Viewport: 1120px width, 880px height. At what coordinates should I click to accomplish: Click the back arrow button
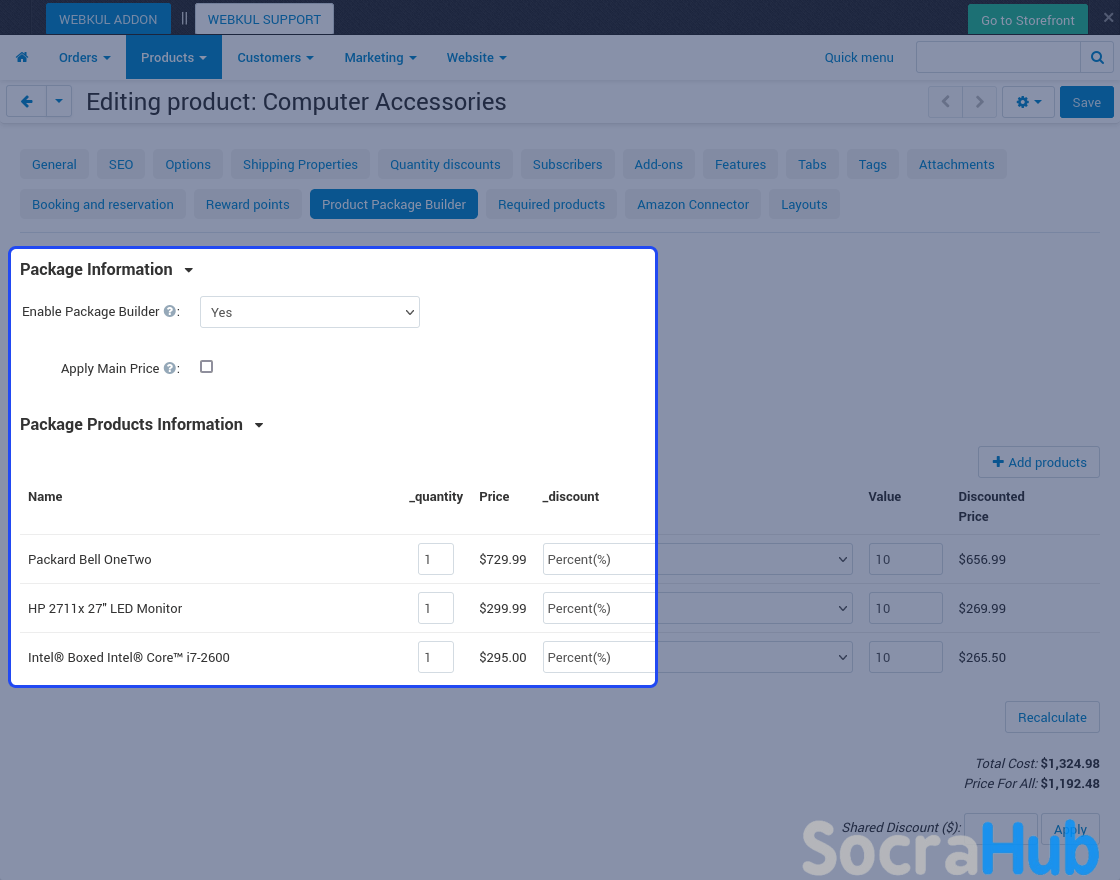point(26,101)
